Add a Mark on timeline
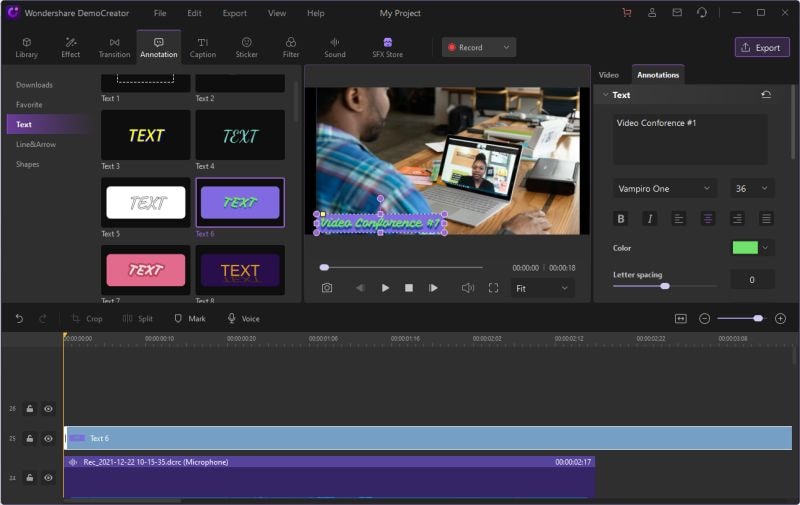Image resolution: width=800 pixels, height=505 pixels. tap(190, 319)
